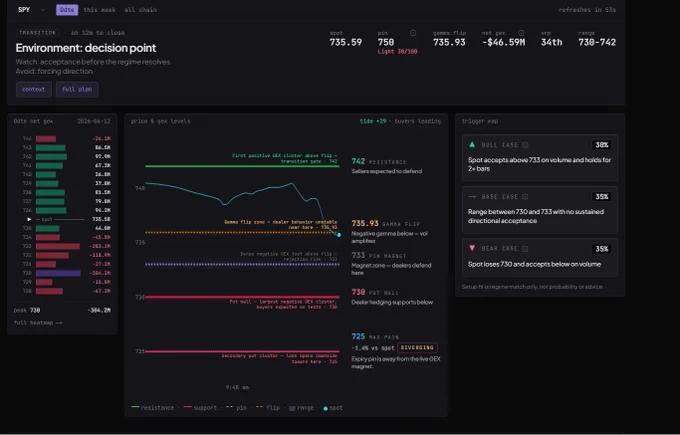Click the red put wall line at 730
This screenshot has width=680, height=435.
pyautogui.click(x=242, y=297)
